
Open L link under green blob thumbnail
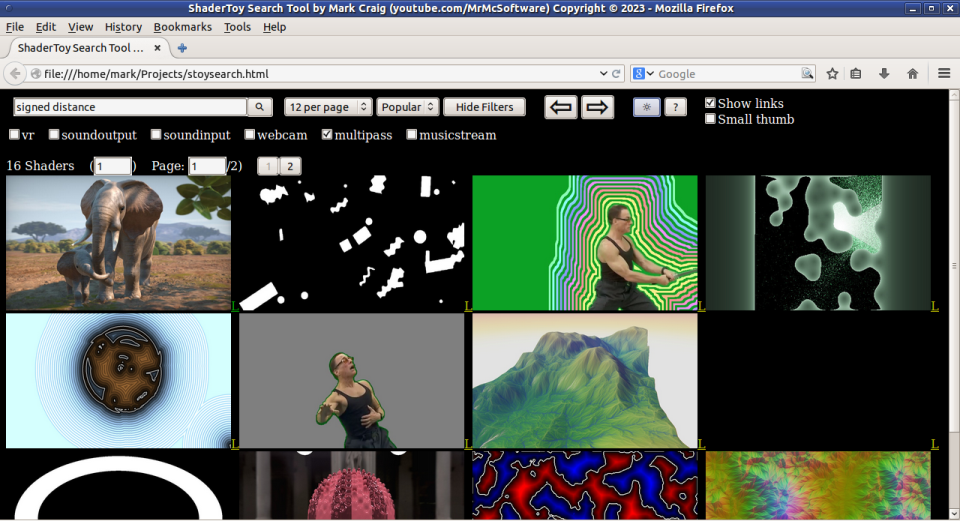pyautogui.click(x=934, y=305)
